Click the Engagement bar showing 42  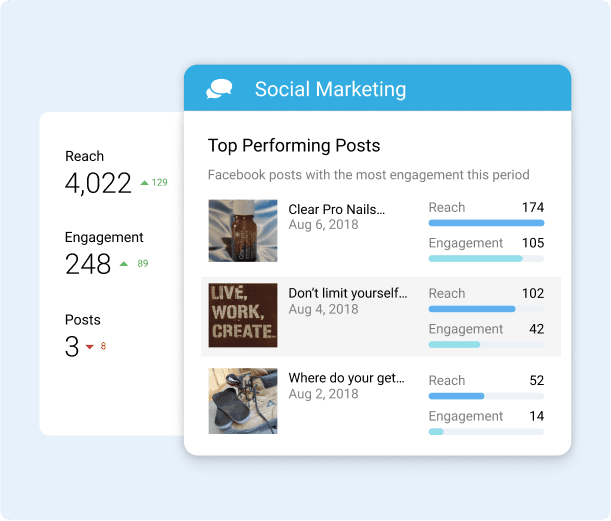486,344
